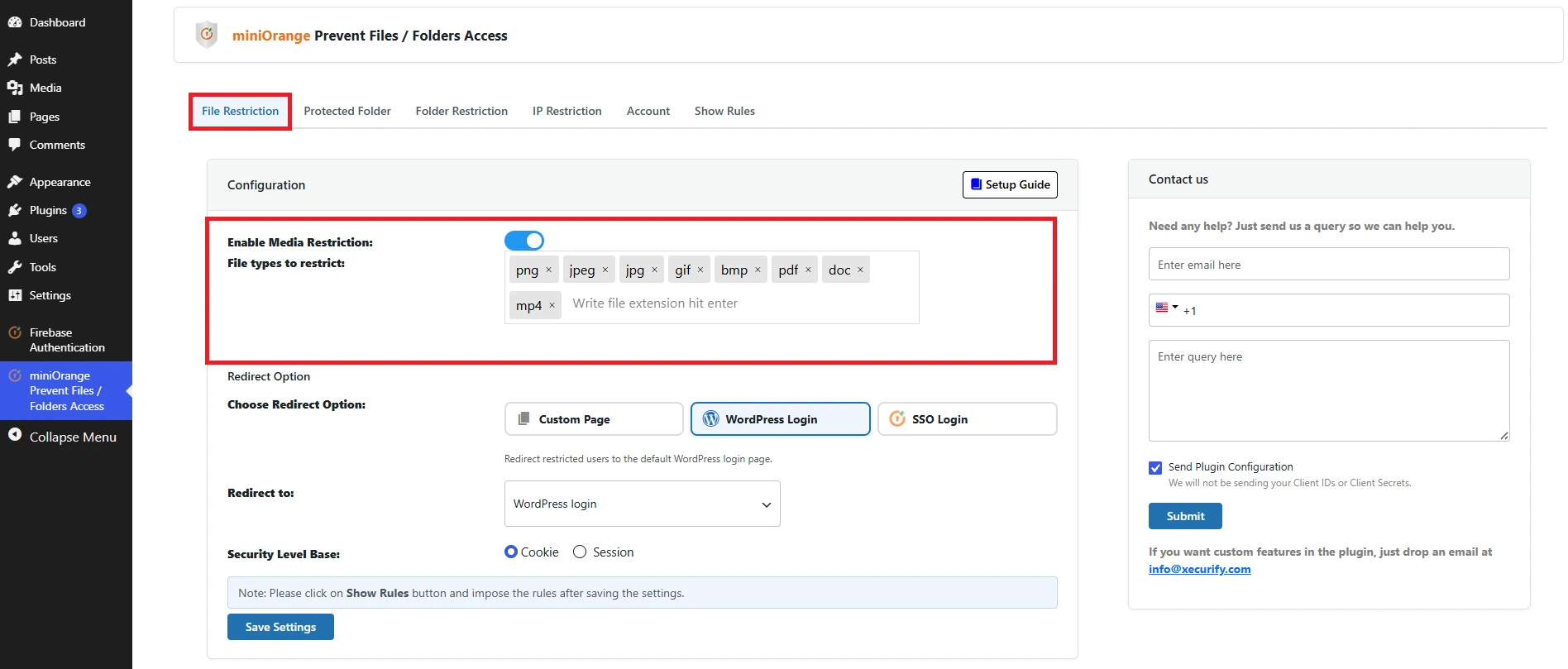Choose SSO Login redirect option
The height and width of the screenshot is (669, 1568).
pos(968,419)
